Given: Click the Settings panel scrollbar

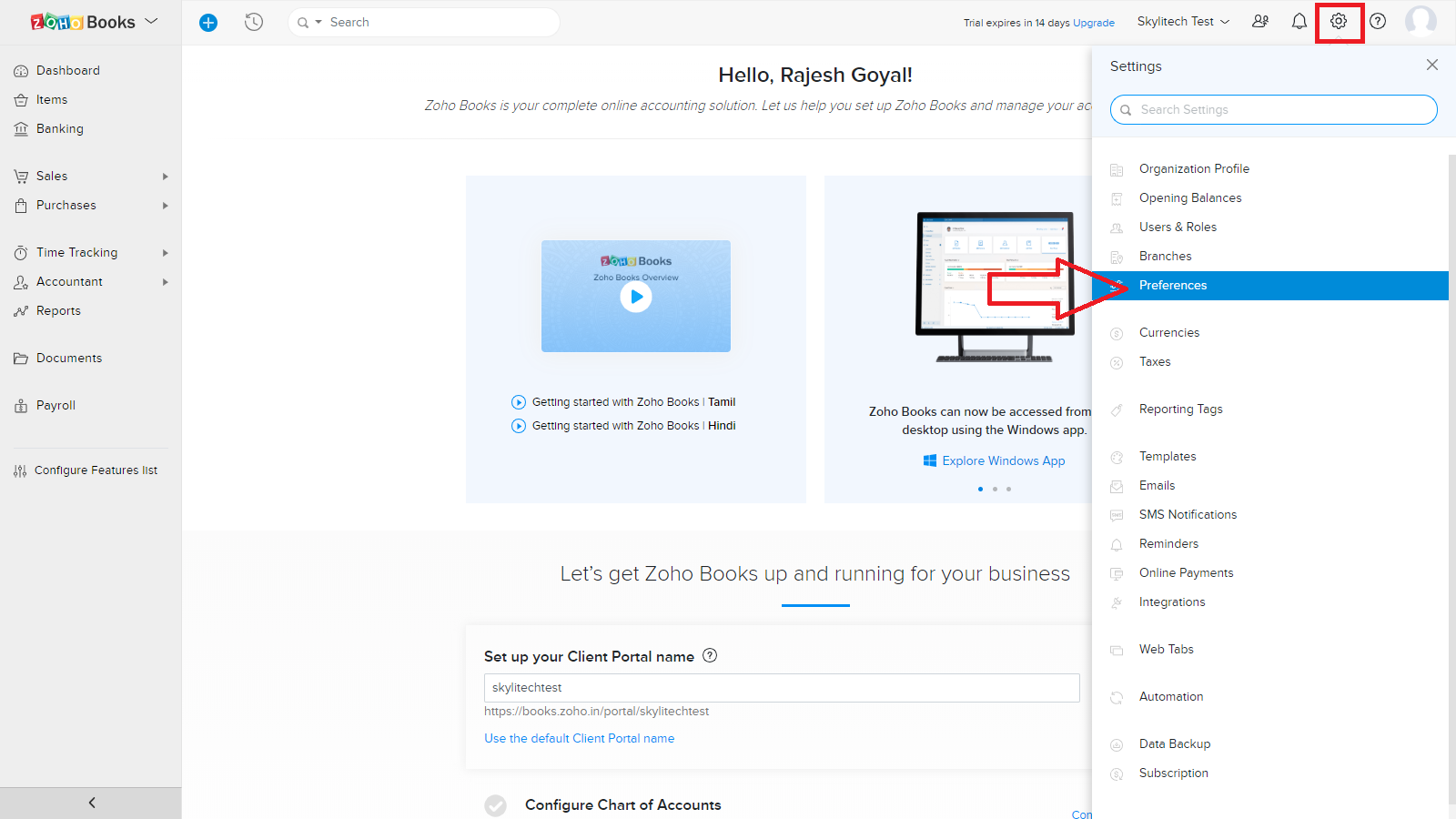Looking at the screenshot, I should (x=1452, y=478).
